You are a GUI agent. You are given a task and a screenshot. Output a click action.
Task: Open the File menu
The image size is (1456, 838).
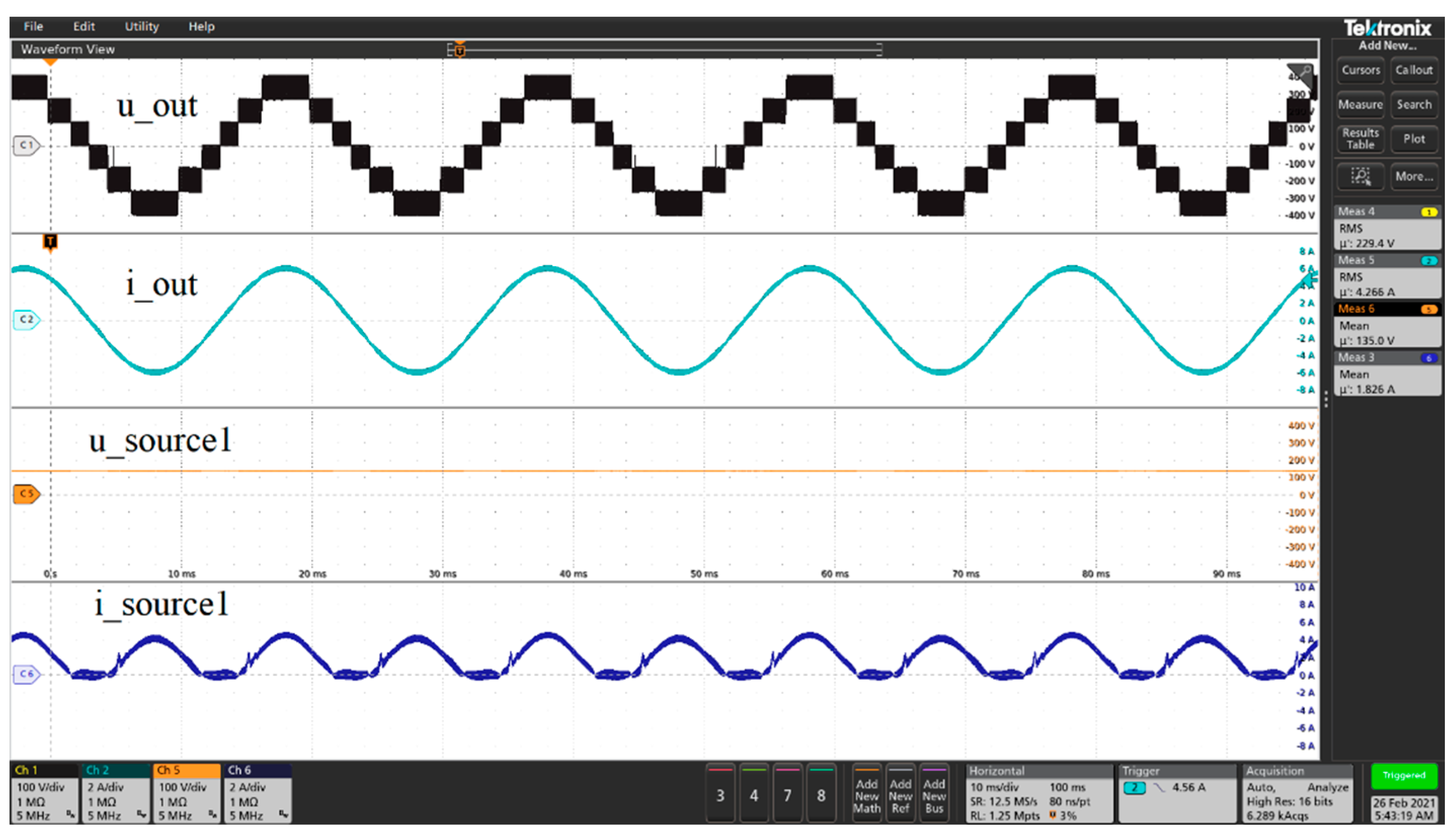tap(33, 26)
